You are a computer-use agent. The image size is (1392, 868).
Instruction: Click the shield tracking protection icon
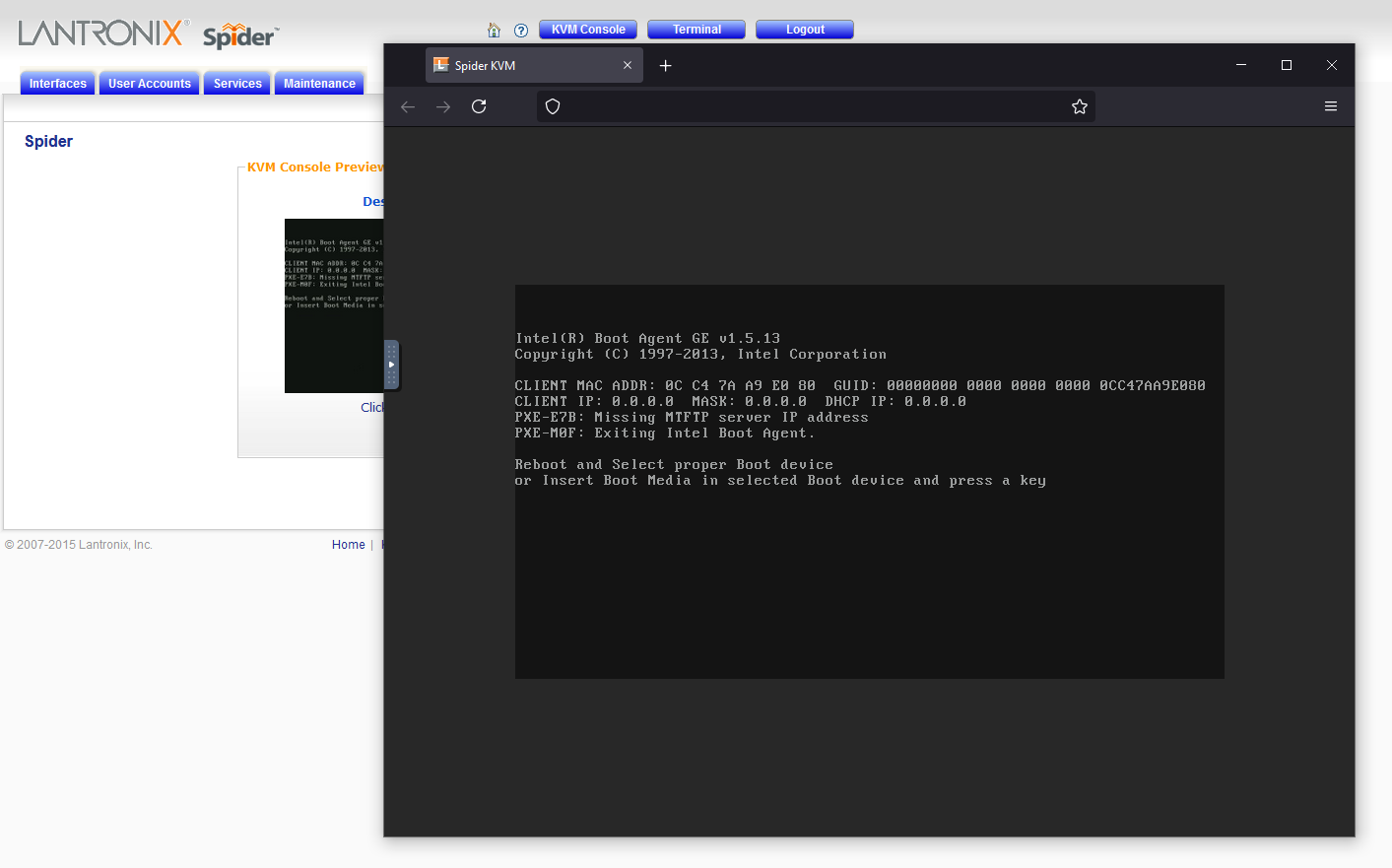pos(553,106)
